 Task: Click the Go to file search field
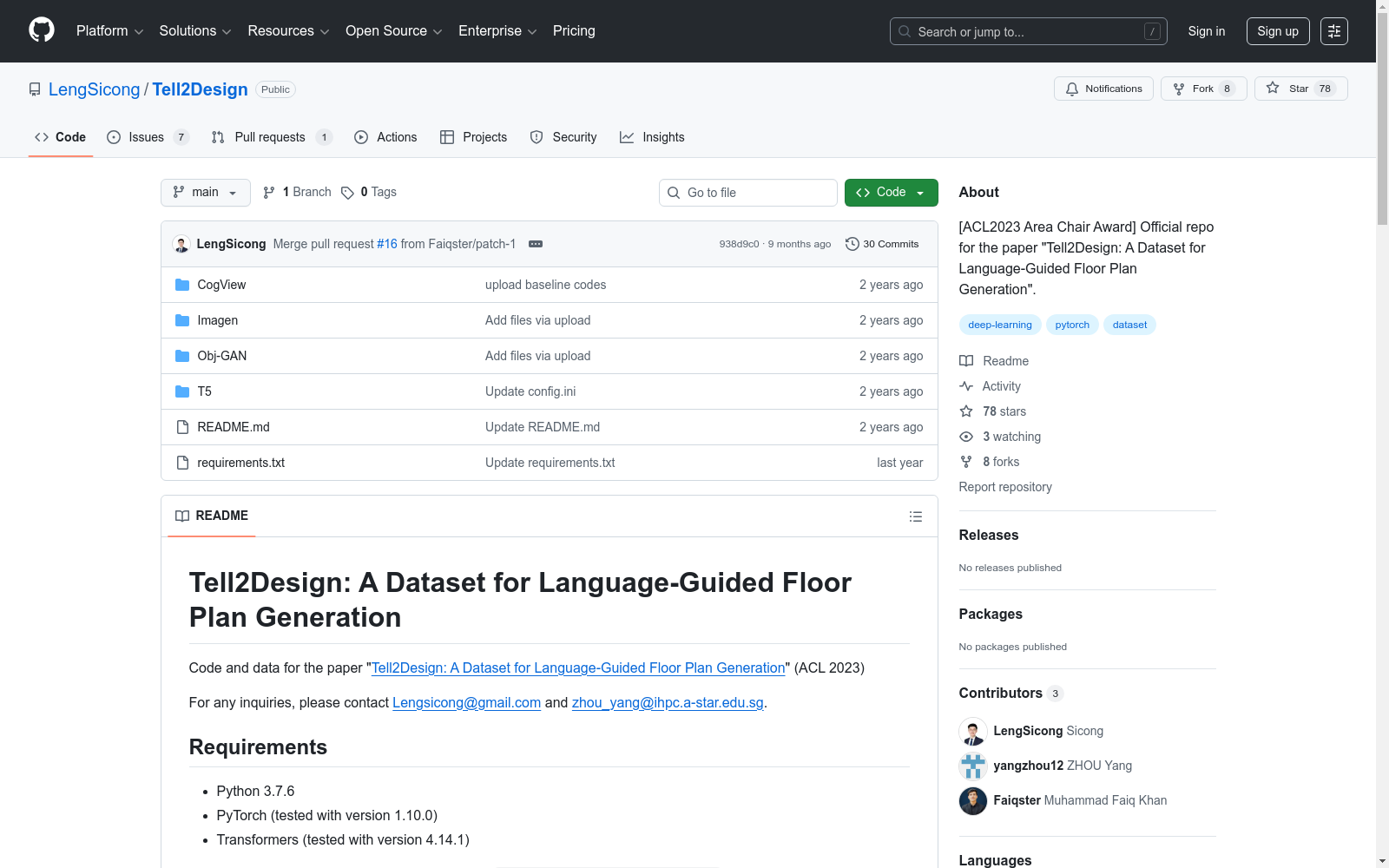pos(748,193)
